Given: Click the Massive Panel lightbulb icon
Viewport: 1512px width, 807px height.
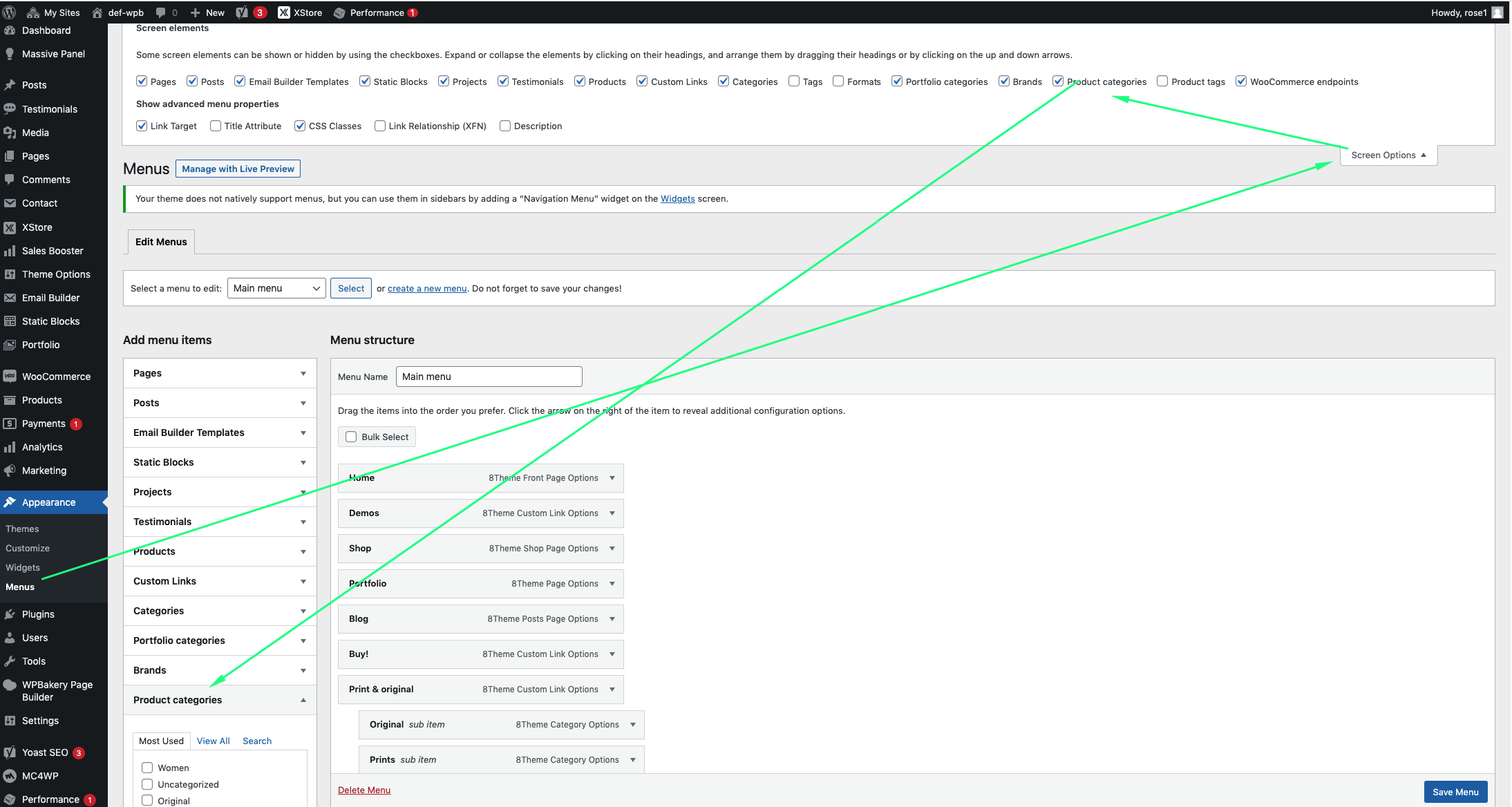Looking at the screenshot, I should (10, 54).
